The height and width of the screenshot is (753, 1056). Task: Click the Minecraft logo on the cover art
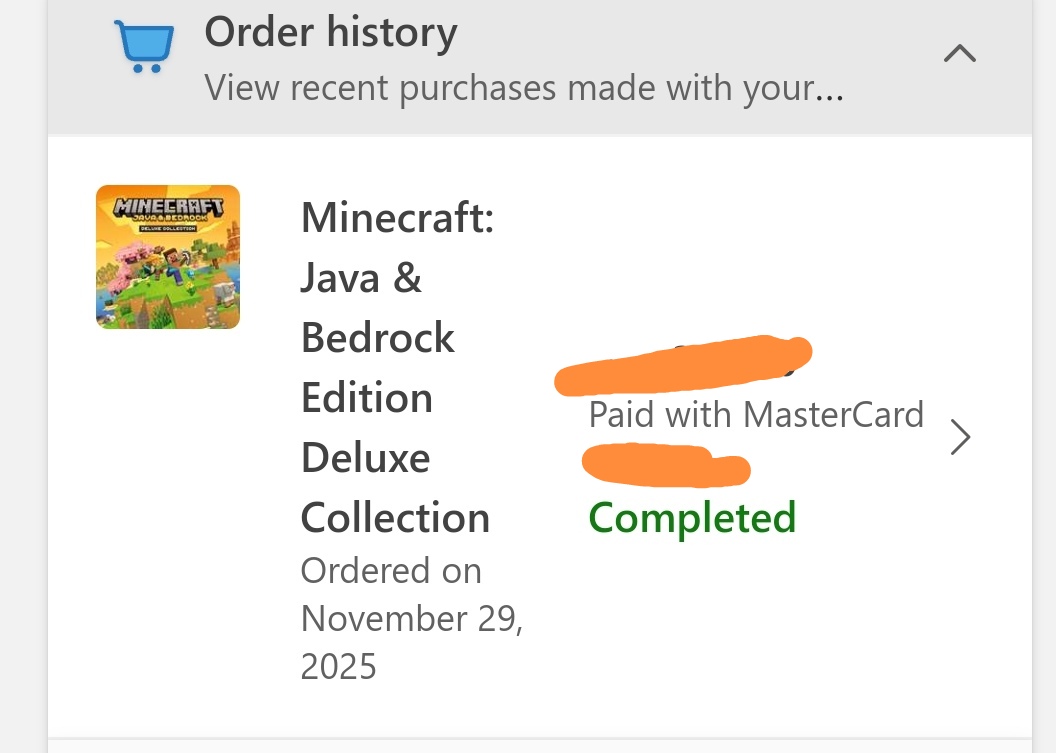pos(167,209)
